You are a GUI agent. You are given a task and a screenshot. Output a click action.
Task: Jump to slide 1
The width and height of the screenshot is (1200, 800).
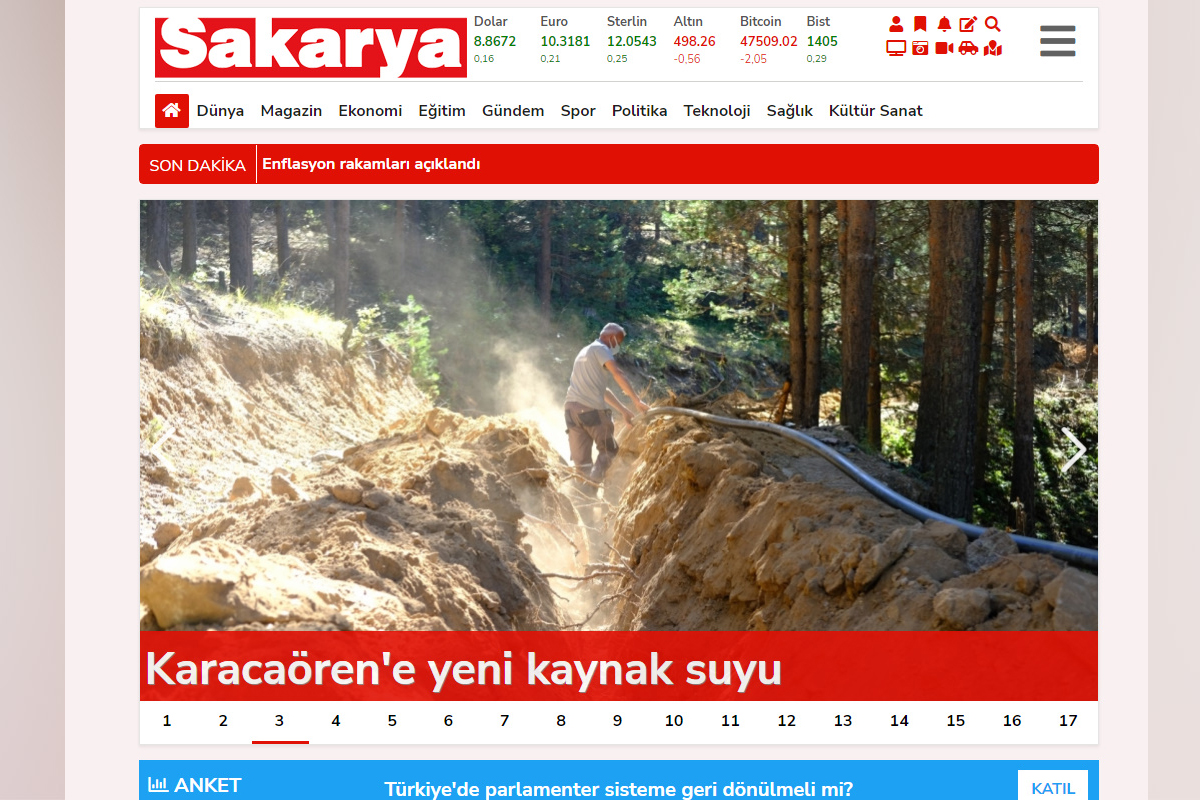(x=167, y=721)
